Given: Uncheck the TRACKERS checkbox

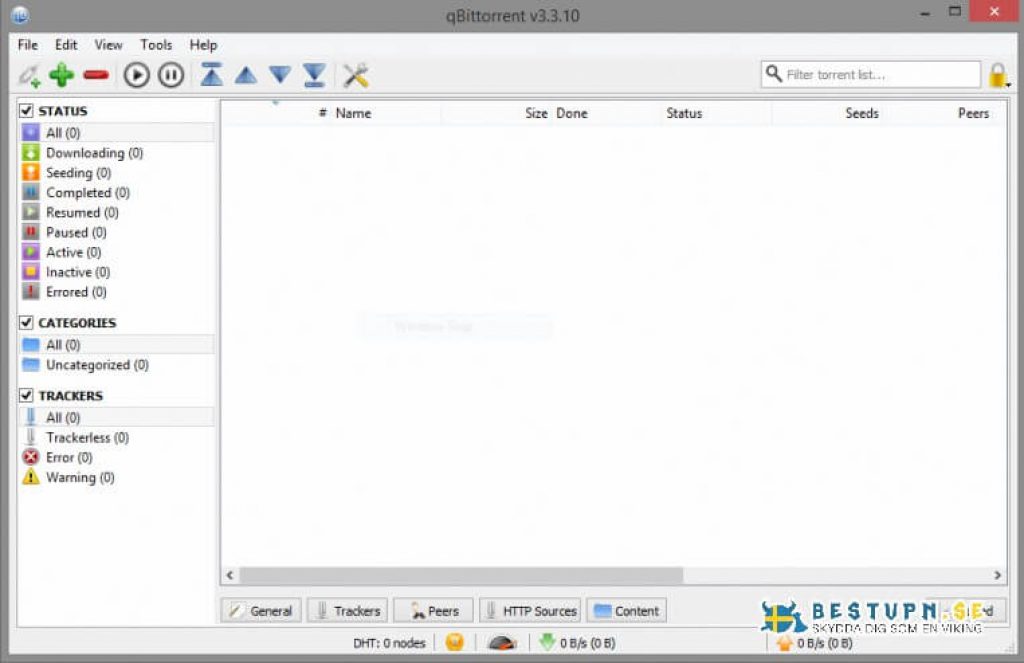Looking at the screenshot, I should [26, 395].
